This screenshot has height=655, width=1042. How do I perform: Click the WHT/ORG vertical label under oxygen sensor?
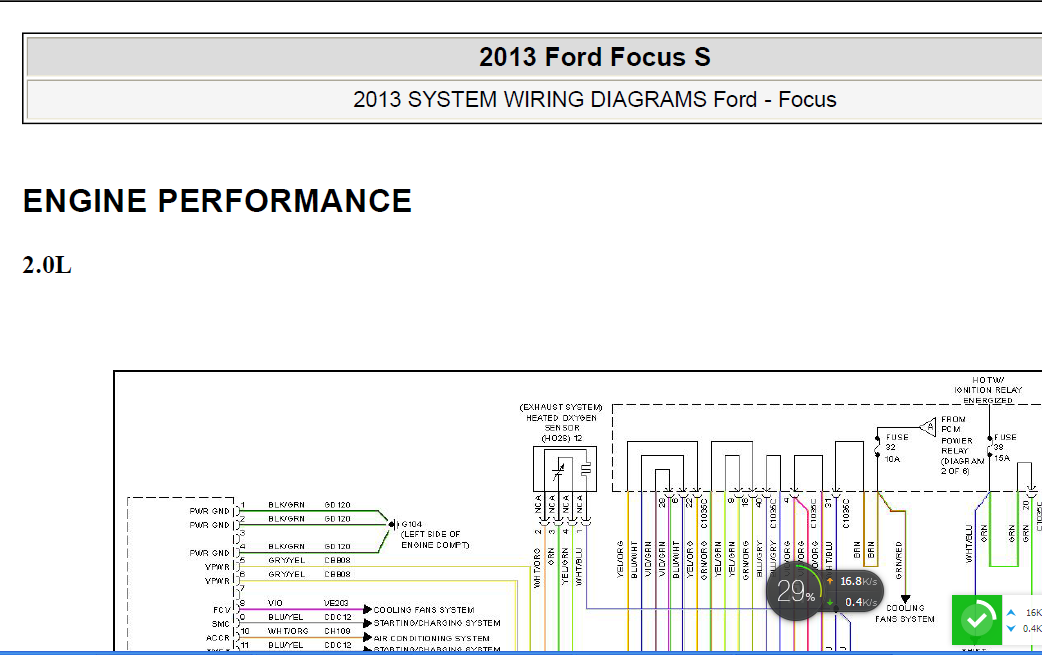coord(537,567)
